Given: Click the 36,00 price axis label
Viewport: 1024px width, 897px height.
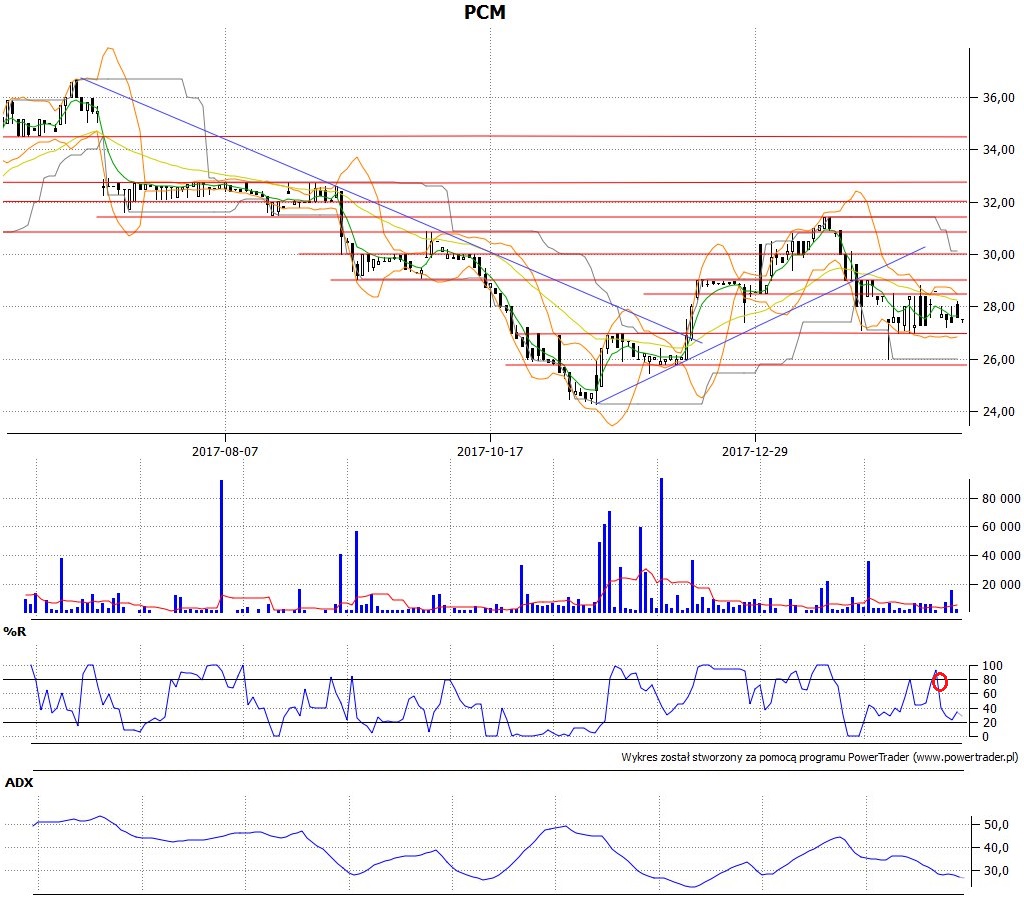Looking at the screenshot, I should (x=999, y=97).
